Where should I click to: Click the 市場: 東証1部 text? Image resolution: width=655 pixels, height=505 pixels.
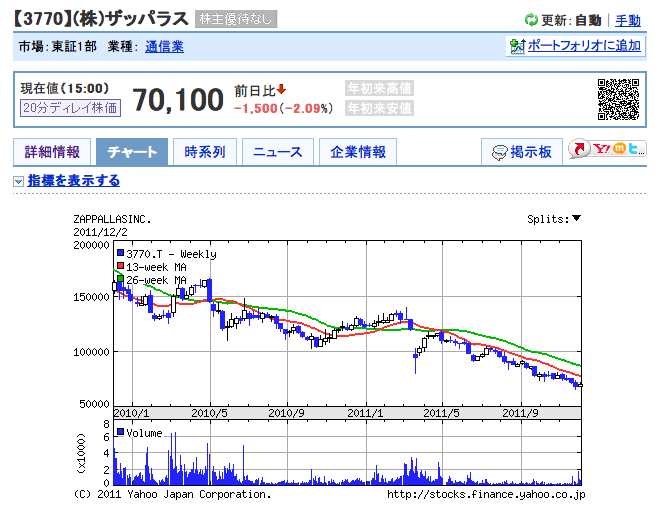58,46
